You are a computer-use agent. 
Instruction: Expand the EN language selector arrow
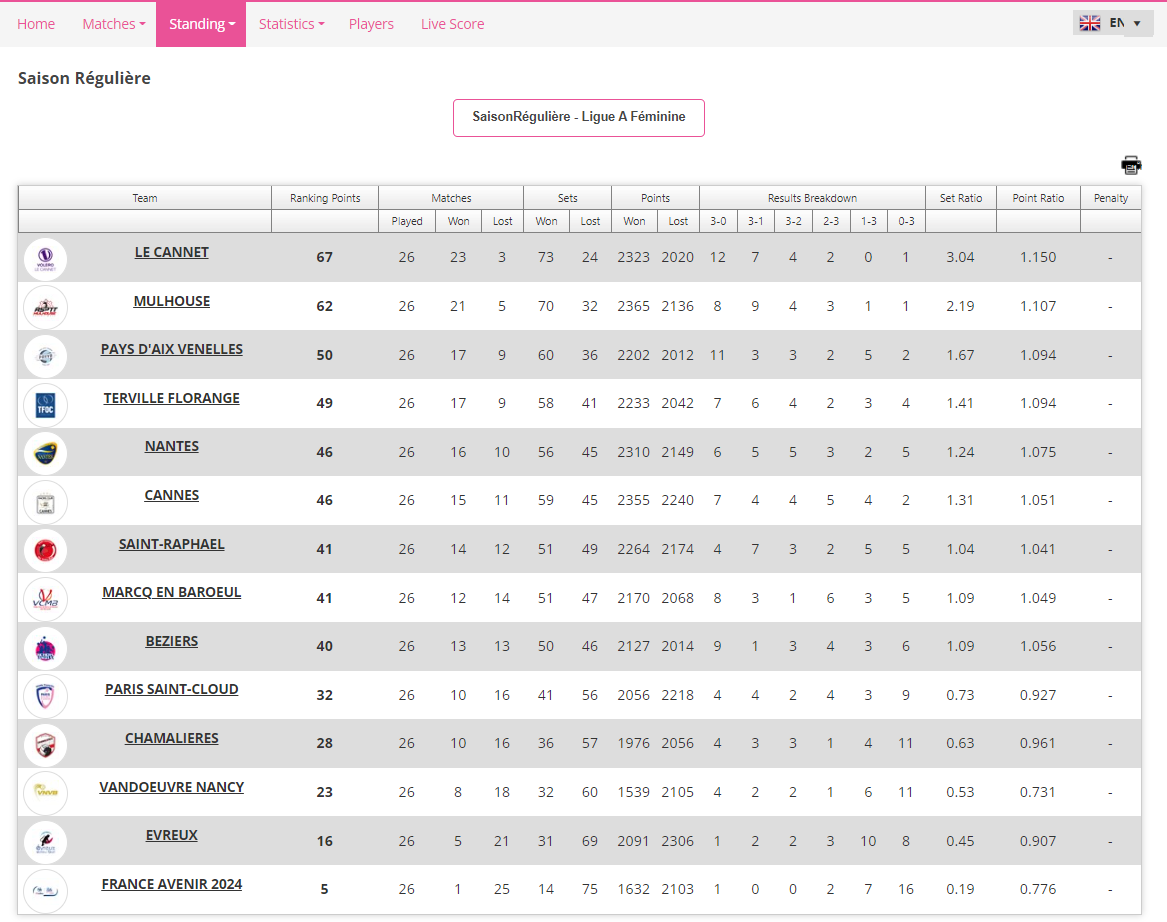[x=1136, y=23]
